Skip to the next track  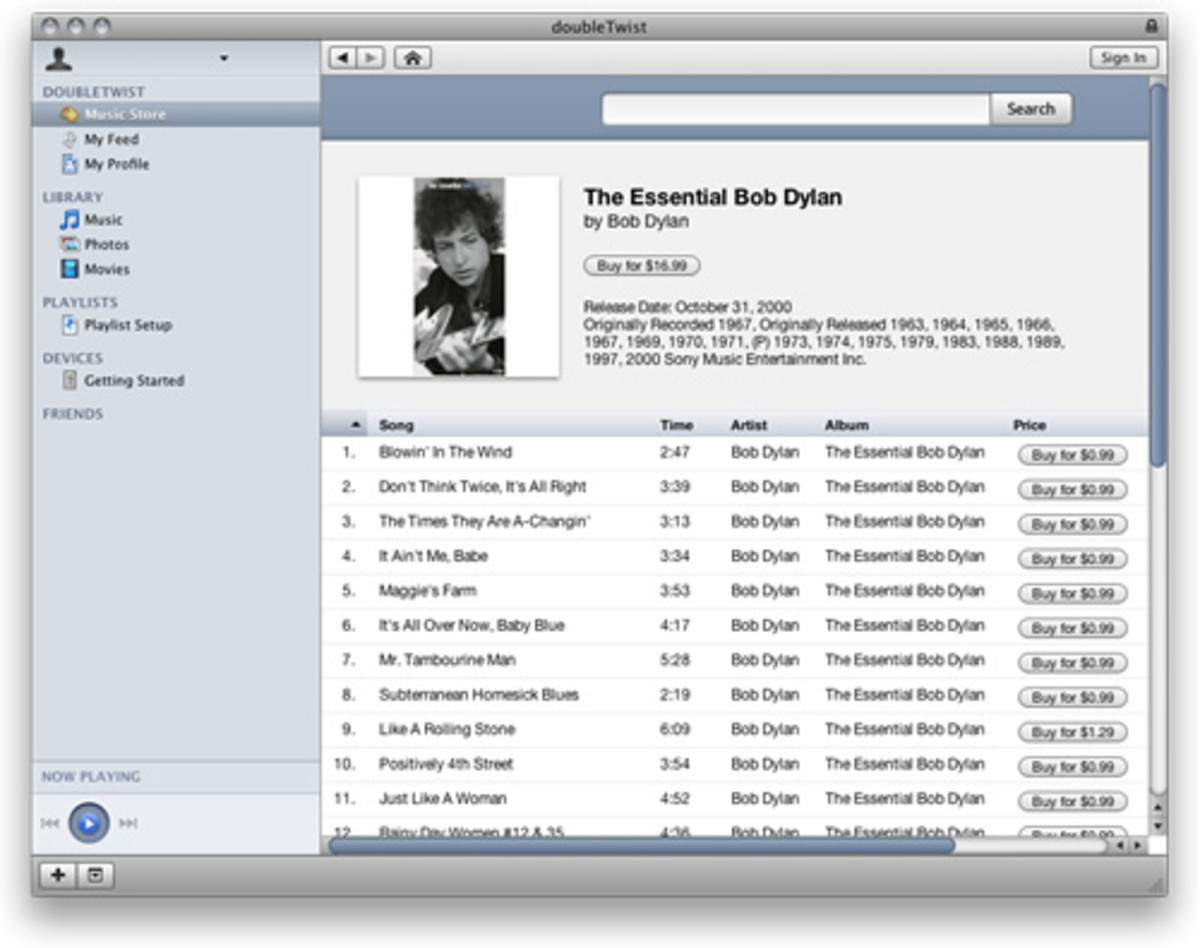tap(128, 823)
